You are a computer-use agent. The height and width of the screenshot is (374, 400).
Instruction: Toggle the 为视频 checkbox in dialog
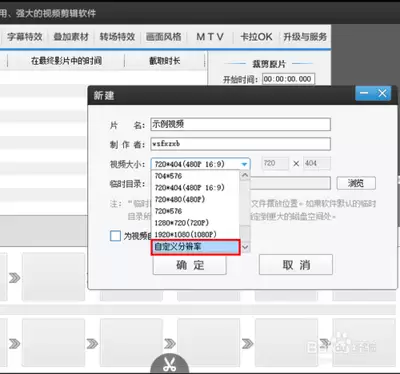115,236
